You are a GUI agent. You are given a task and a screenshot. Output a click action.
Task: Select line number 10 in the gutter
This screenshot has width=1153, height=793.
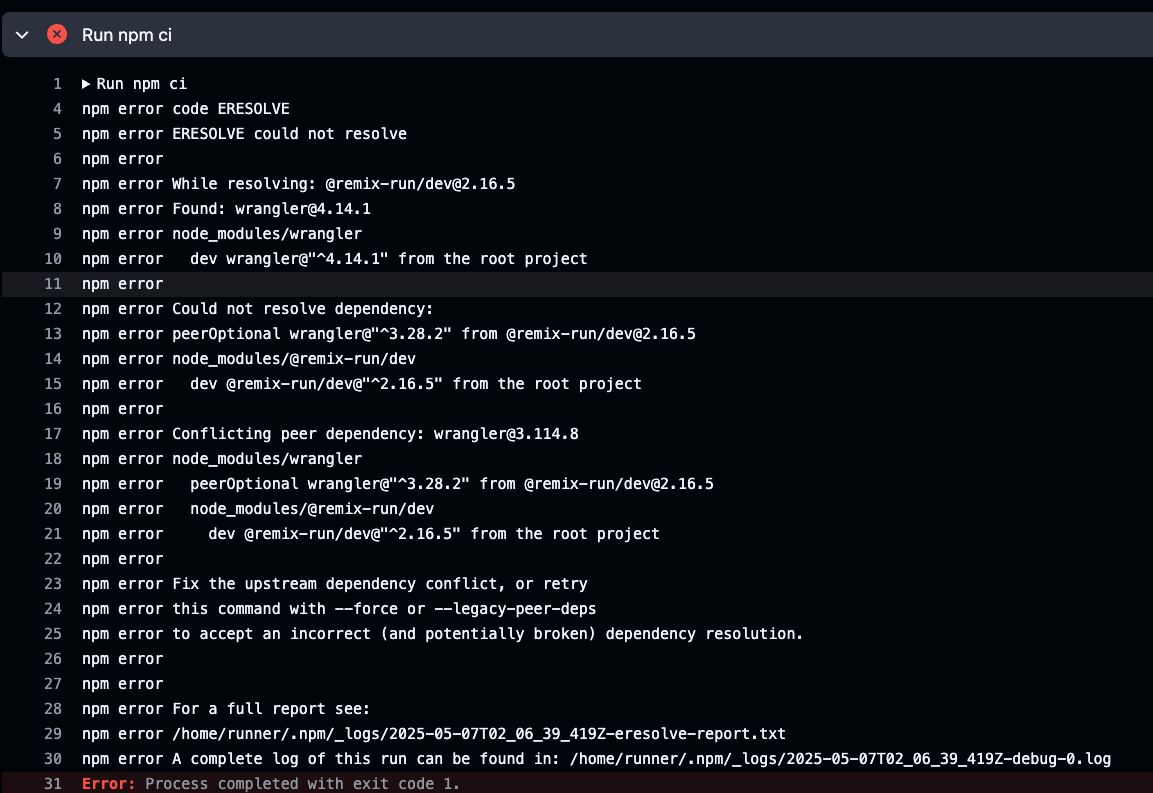(54, 259)
